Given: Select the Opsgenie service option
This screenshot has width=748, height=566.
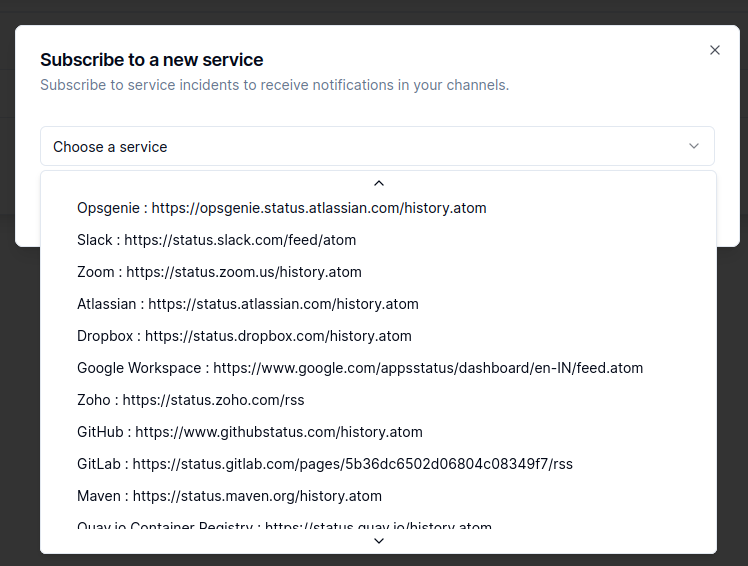Looking at the screenshot, I should click(378, 208).
